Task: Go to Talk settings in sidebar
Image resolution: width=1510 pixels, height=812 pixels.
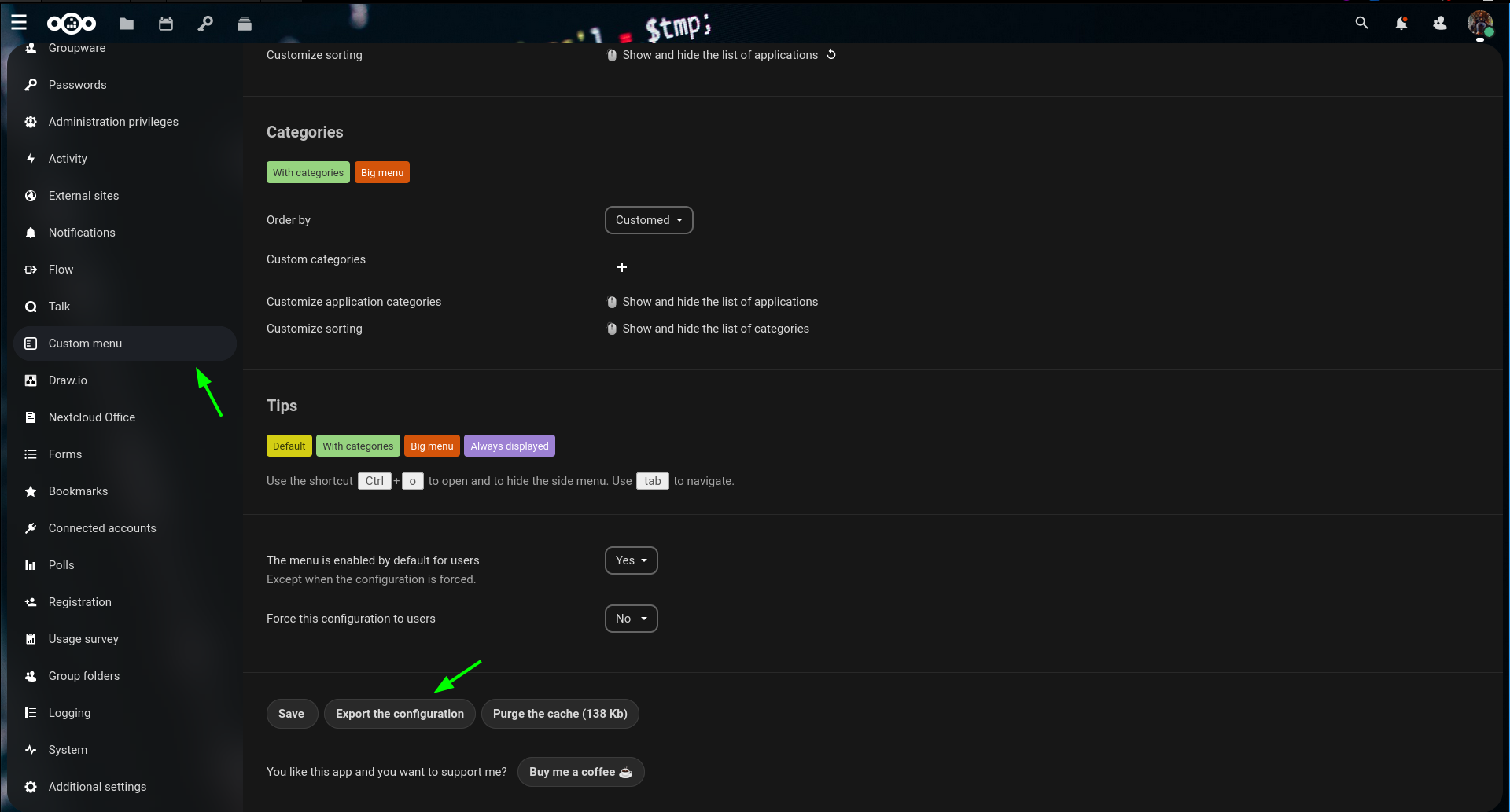Action: [x=60, y=307]
